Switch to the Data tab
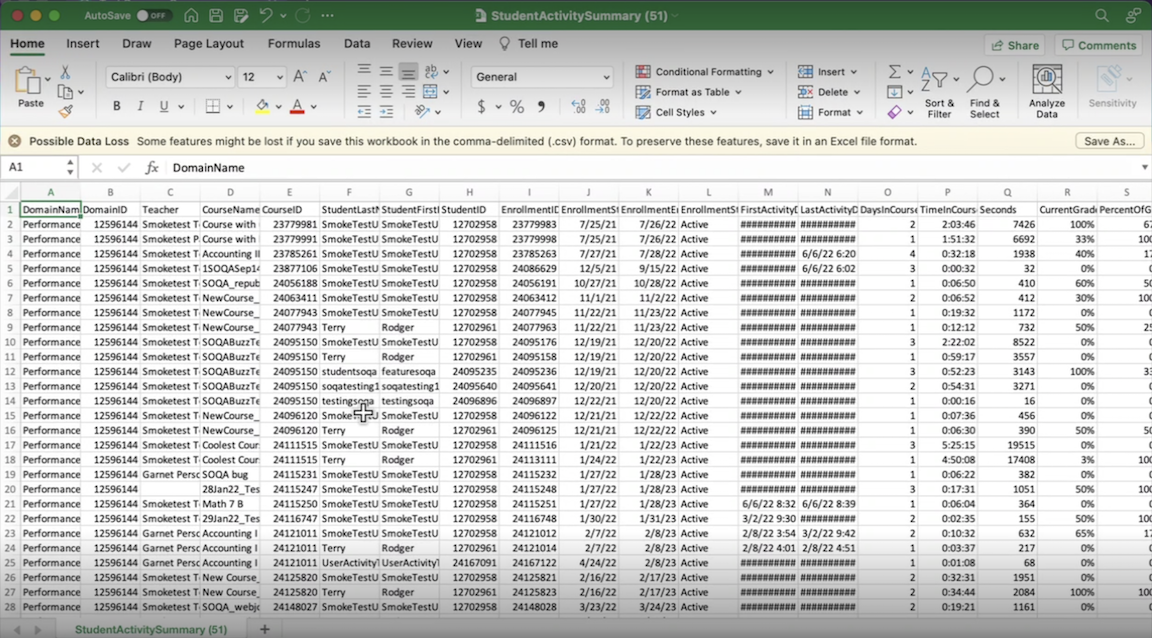This screenshot has width=1152, height=638. [x=357, y=43]
